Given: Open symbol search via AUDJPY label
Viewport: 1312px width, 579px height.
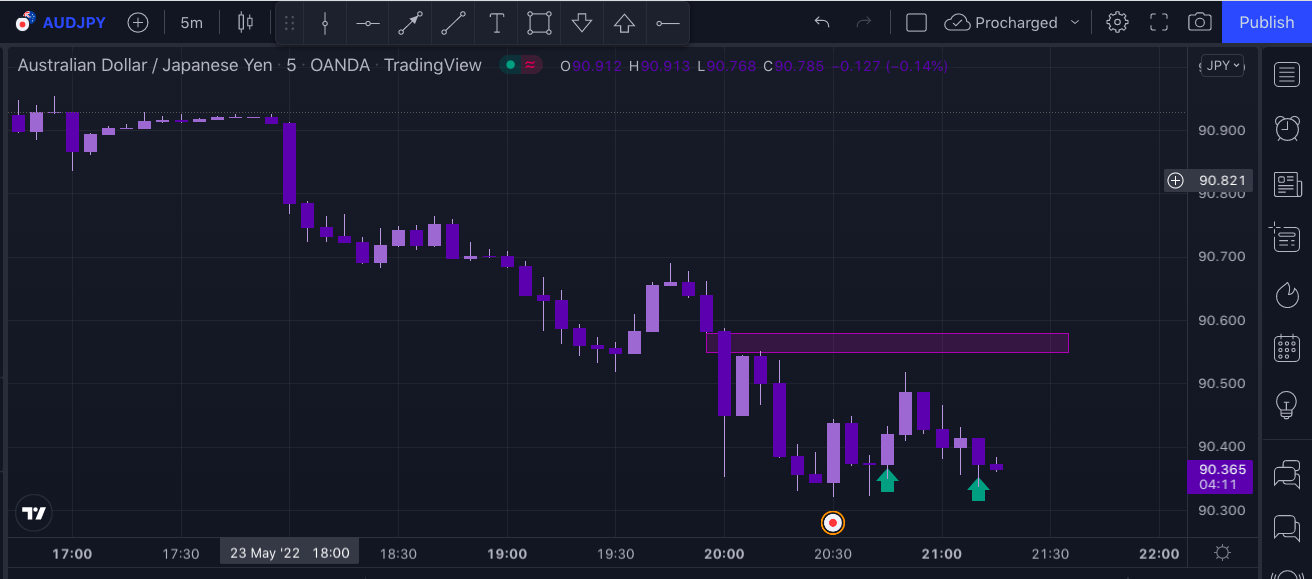Looking at the screenshot, I should (x=75, y=21).
